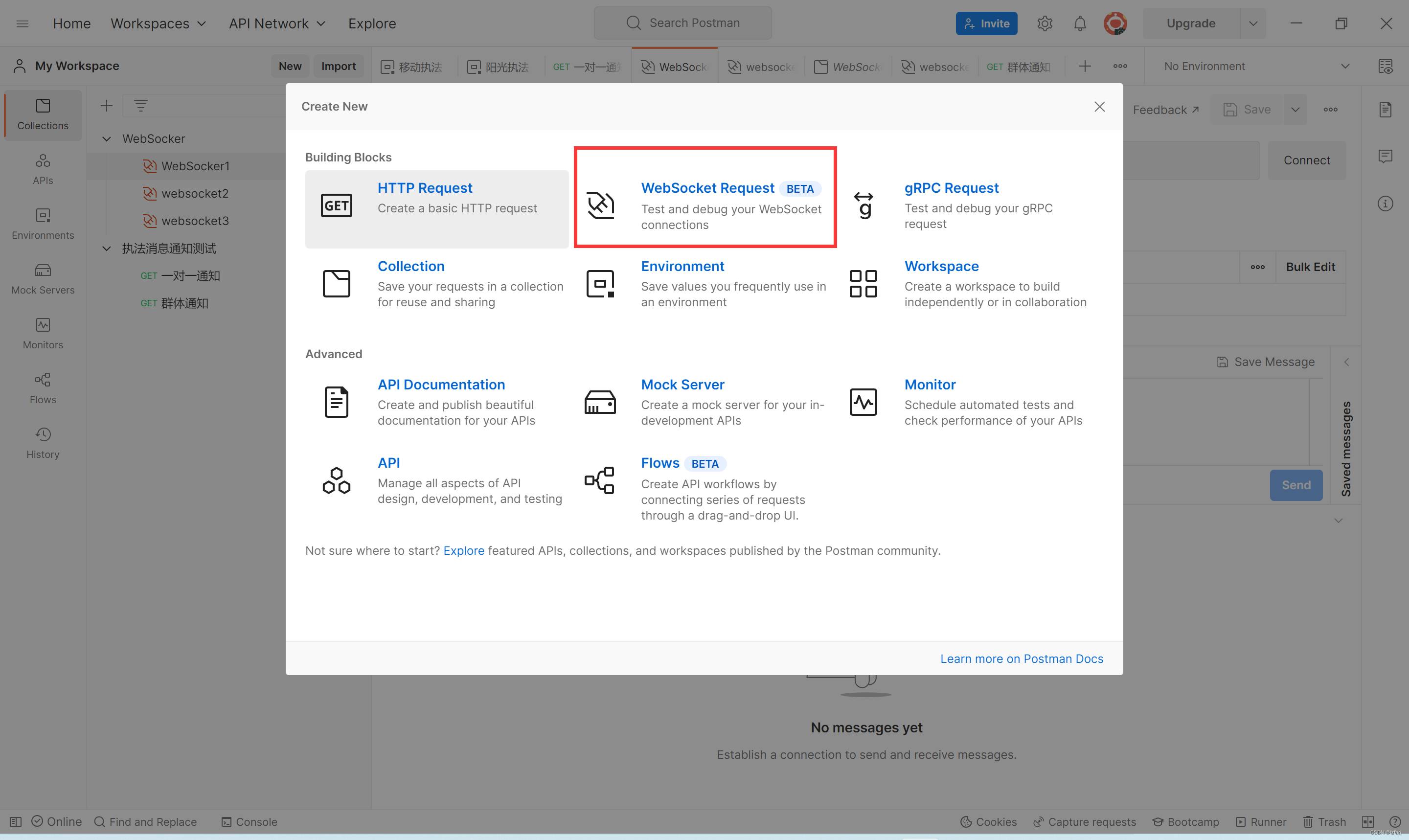1409x840 pixels.
Task: Open the Upgrade dropdown arrow
Action: [x=1253, y=23]
